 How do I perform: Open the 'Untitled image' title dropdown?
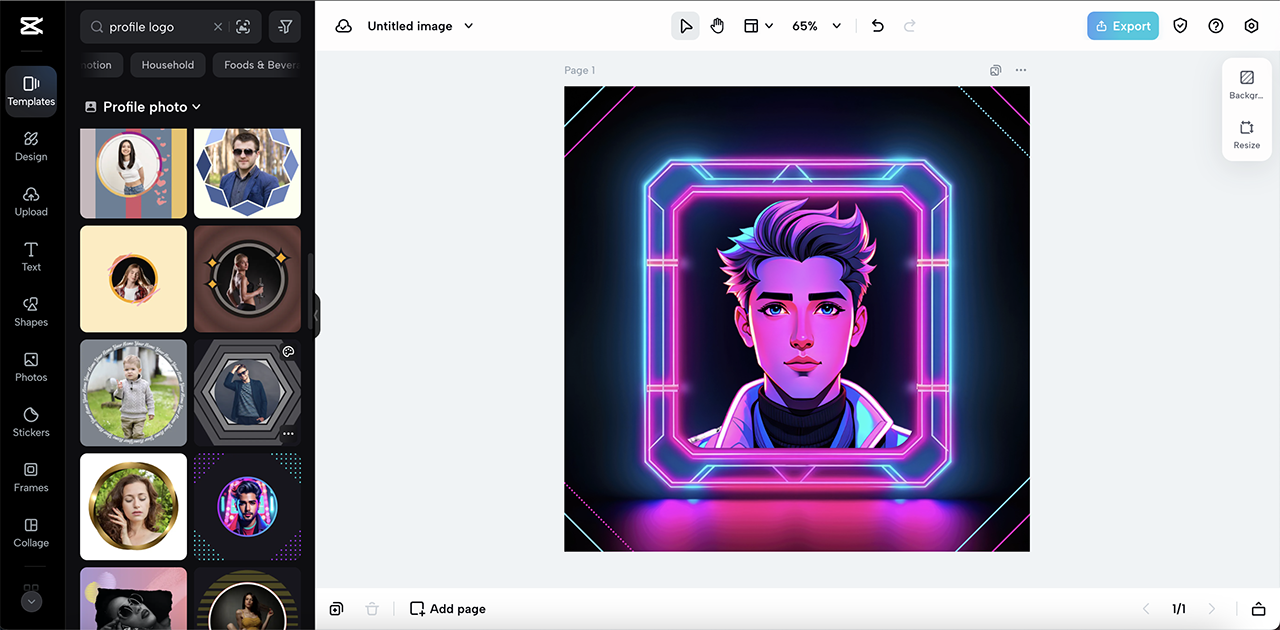420,26
